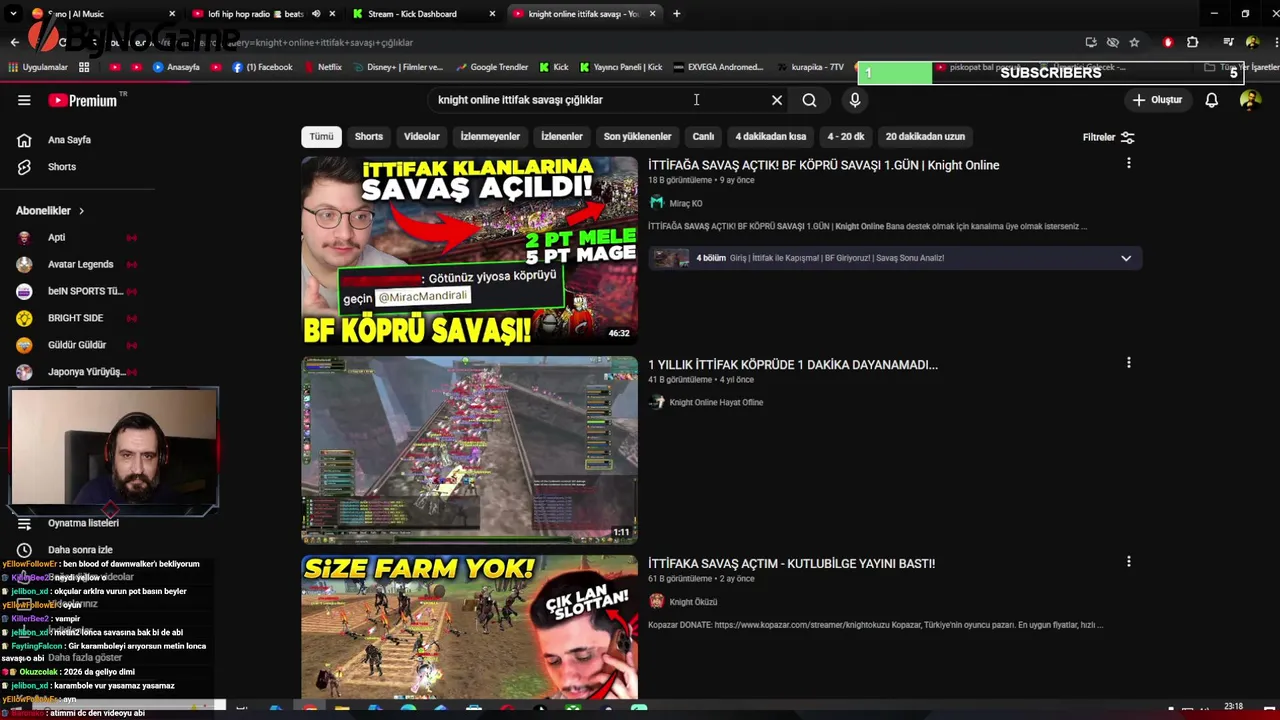Switch to the lofi hip hop radio tab
The width and height of the screenshot is (1280, 720).
point(255,14)
